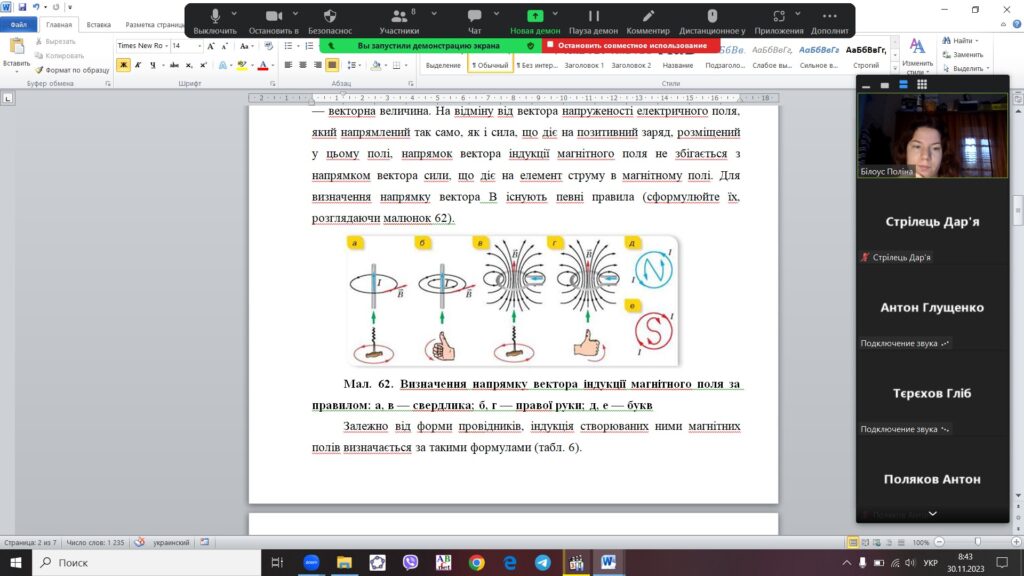Adjust the document zoom slider
Viewport: 1024px width, 576px height.
click(978, 542)
